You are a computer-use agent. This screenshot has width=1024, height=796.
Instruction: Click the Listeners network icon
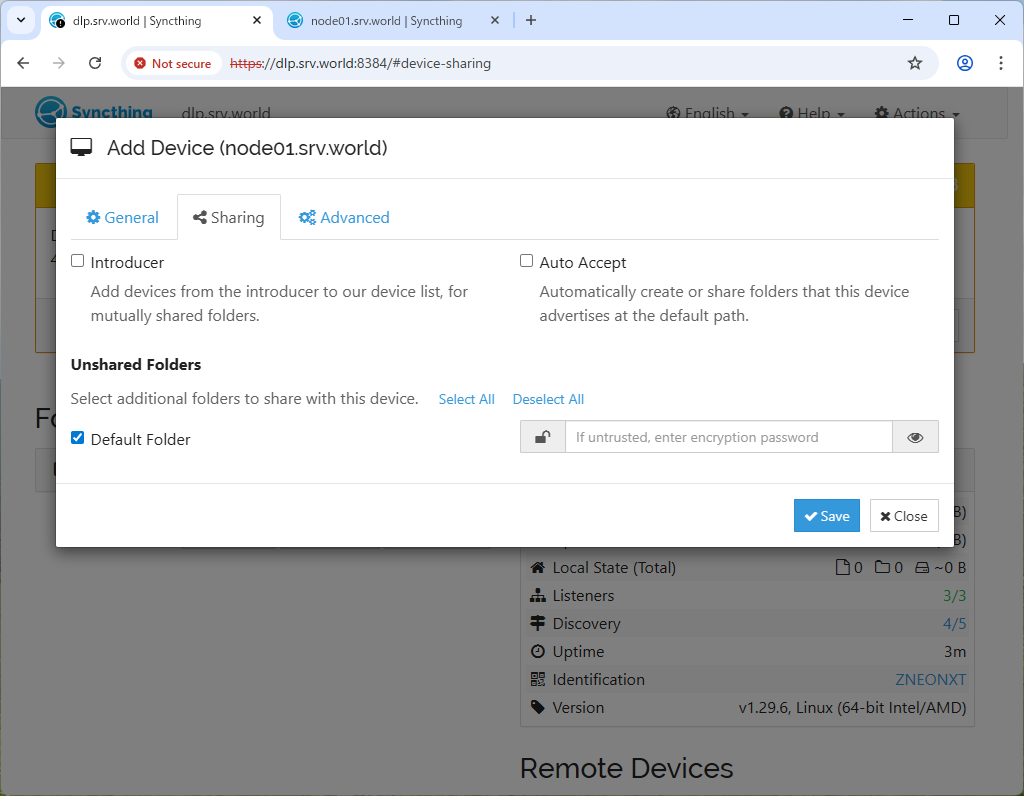pyautogui.click(x=537, y=596)
